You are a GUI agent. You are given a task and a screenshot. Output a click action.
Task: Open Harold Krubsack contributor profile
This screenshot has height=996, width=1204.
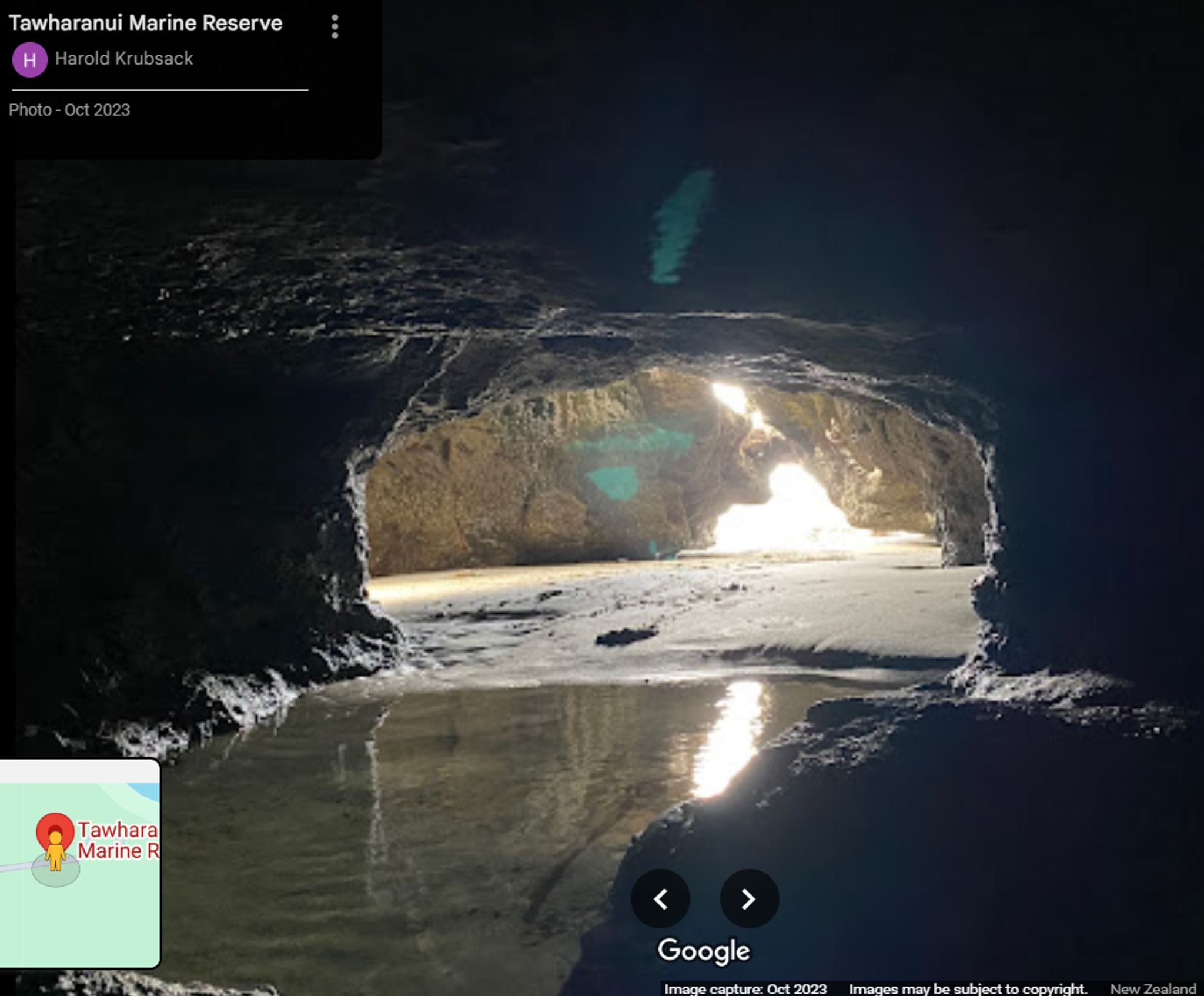123,59
